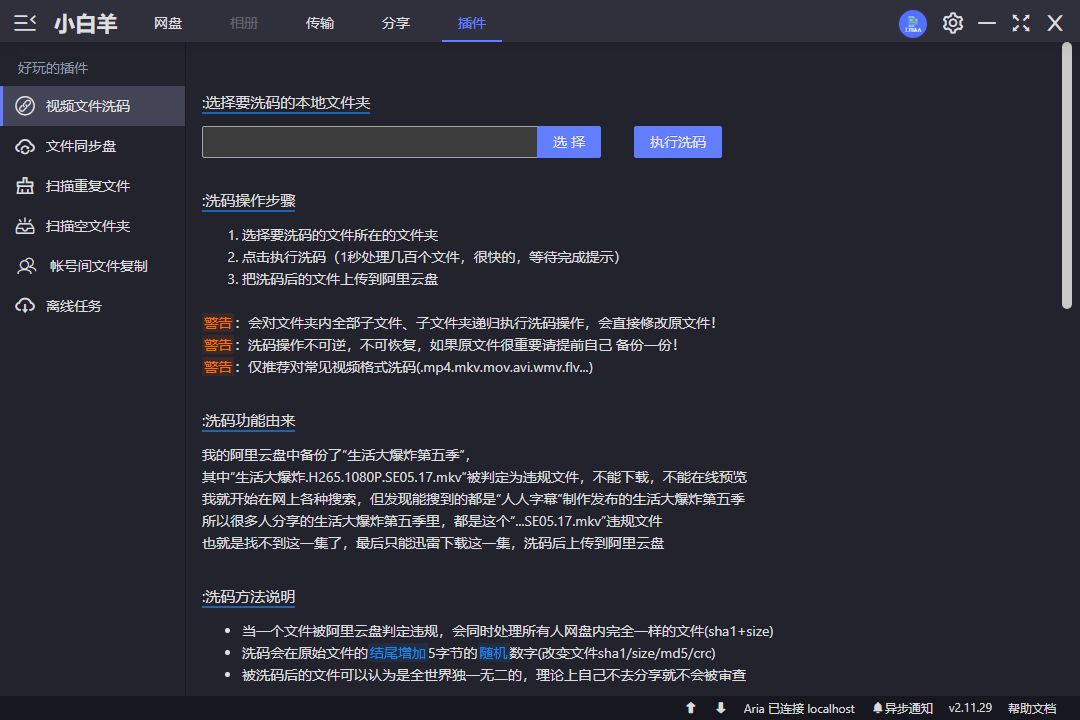Click the download arrow in status bar
Viewport: 1080px width, 720px height.
[x=720, y=708]
